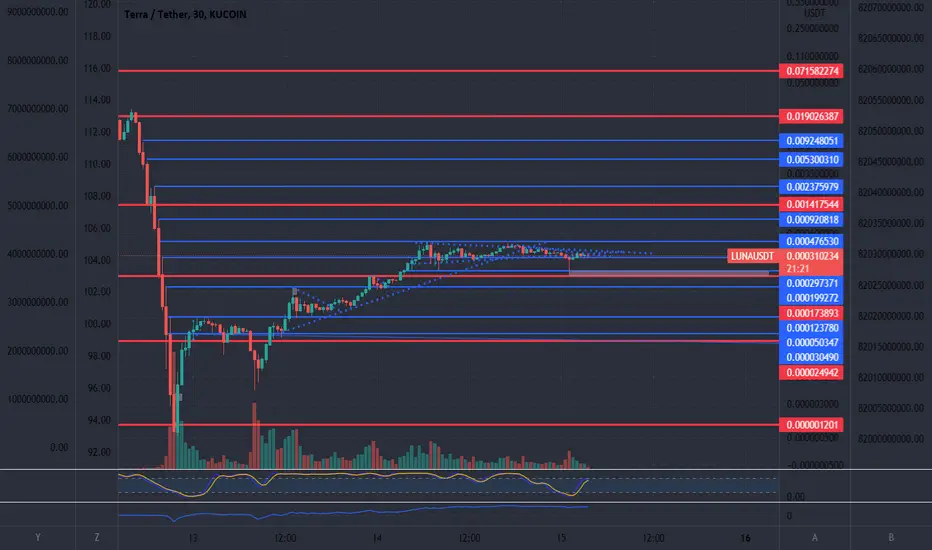Click the blue 0.000476530 price label
The width and height of the screenshot is (932, 550).
[811, 241]
